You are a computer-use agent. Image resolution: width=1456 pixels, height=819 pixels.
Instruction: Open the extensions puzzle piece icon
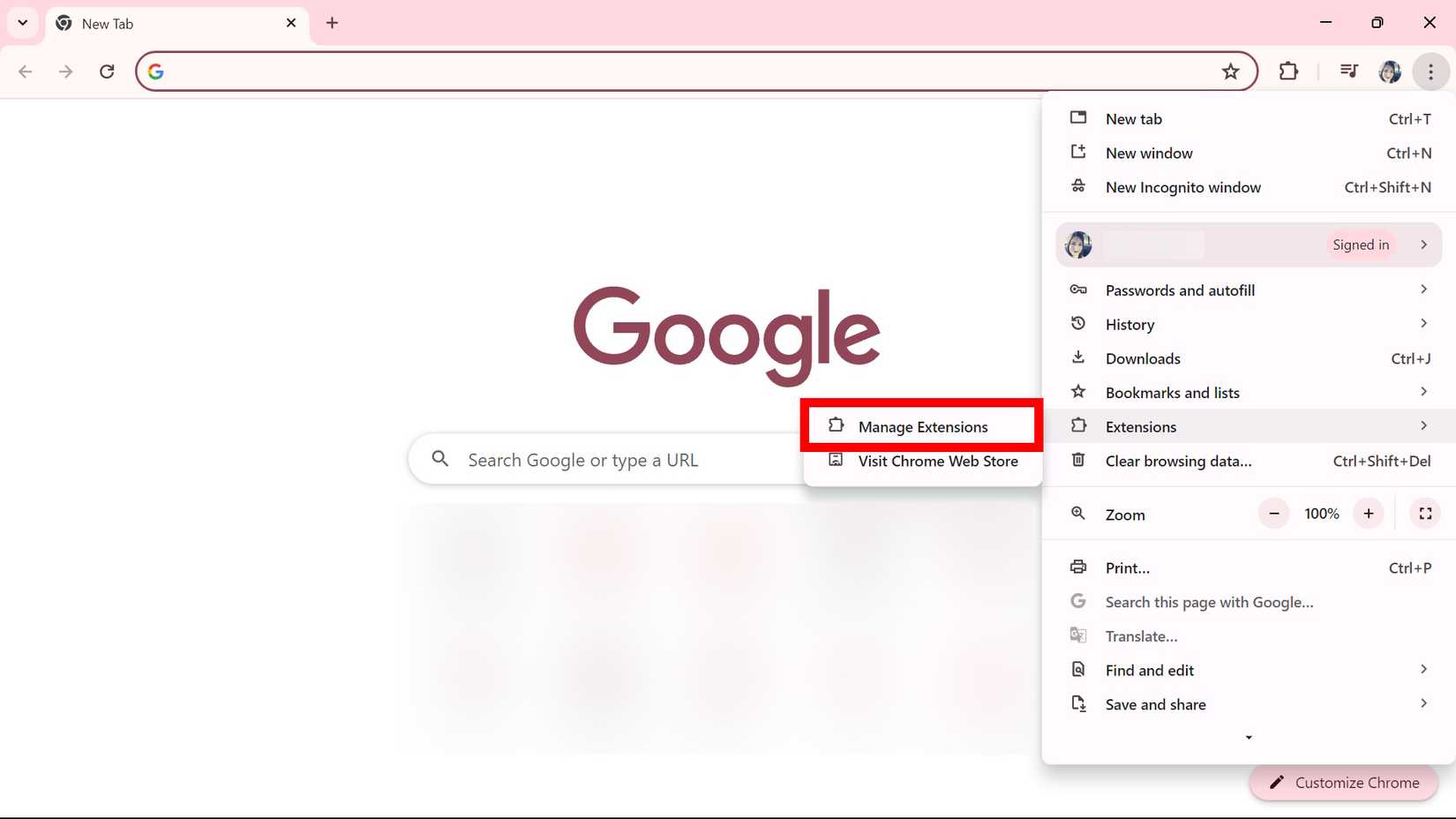(1288, 71)
